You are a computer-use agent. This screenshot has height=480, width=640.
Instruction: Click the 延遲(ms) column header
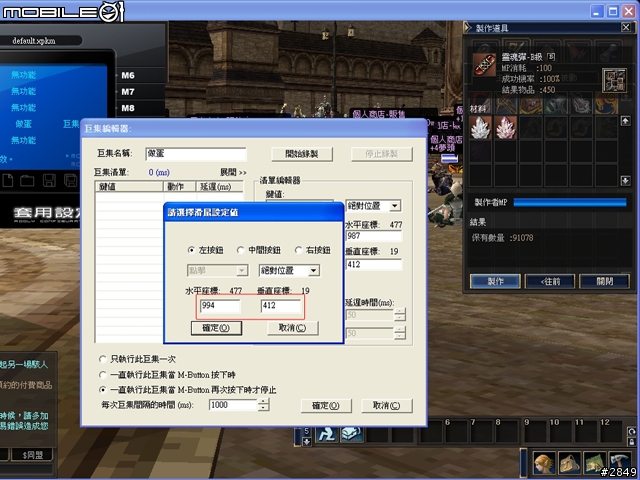(x=220, y=187)
